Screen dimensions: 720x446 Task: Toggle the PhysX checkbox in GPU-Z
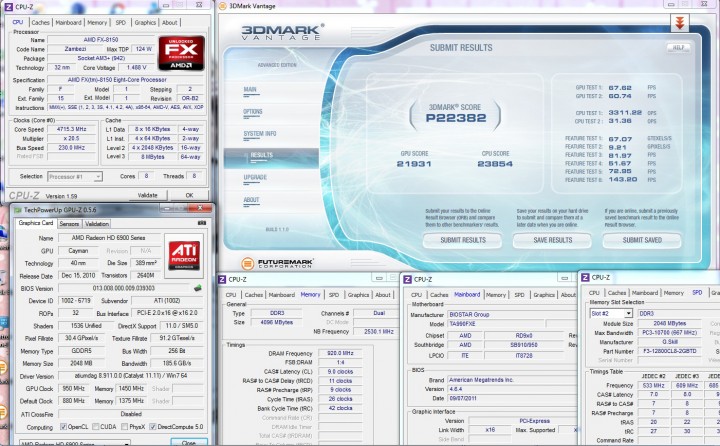tap(124, 427)
